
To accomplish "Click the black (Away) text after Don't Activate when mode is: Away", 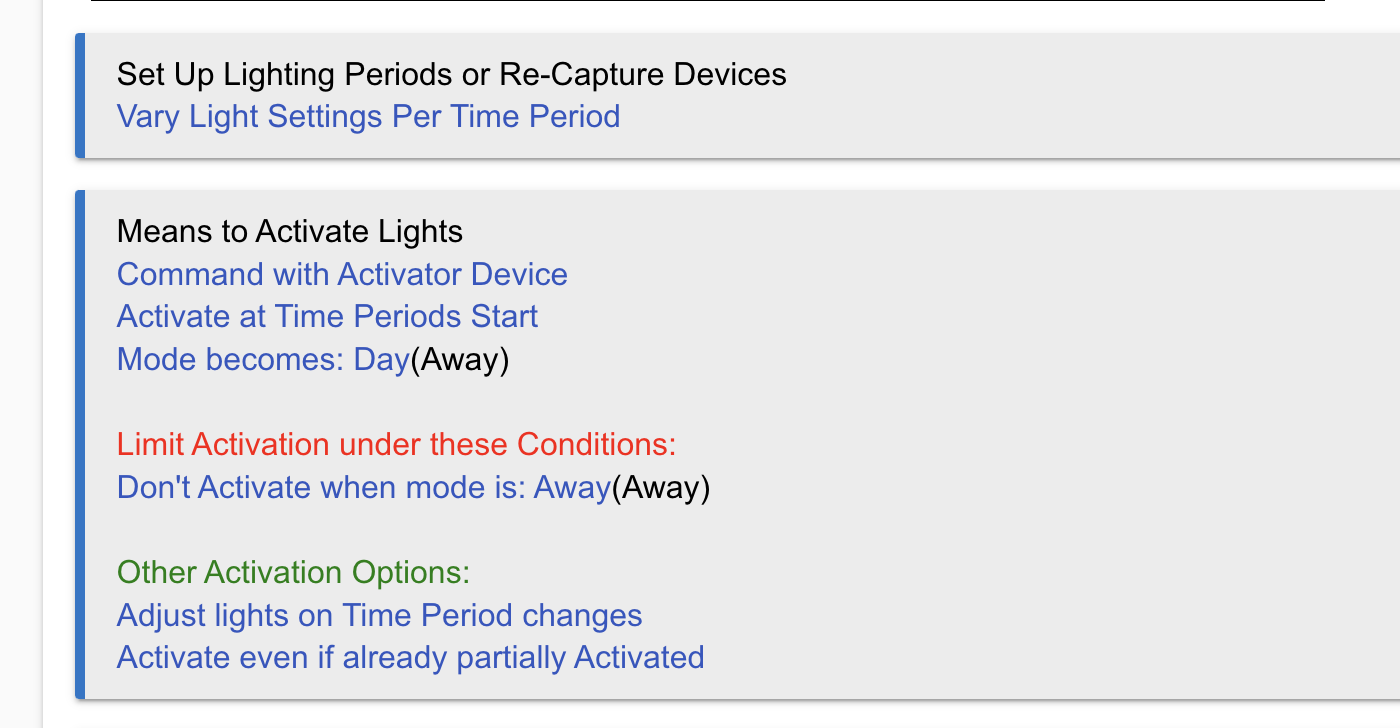I will point(661,487).
